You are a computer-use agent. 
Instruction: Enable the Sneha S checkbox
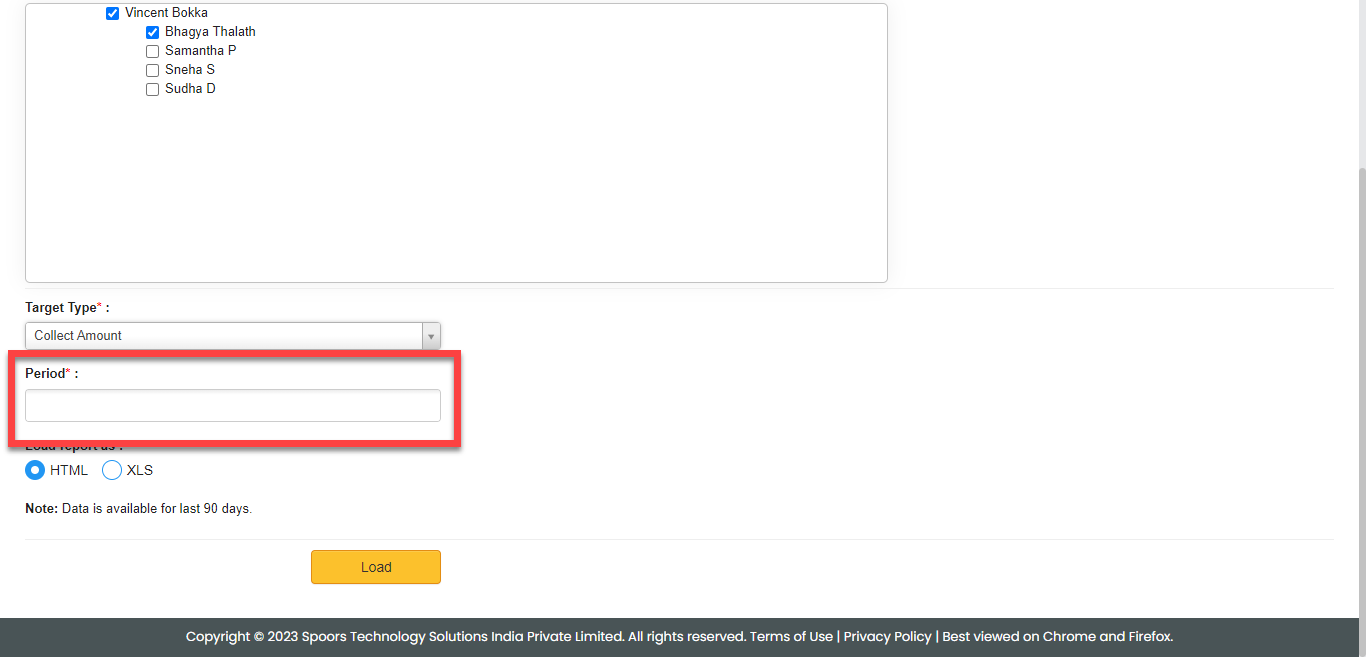[x=152, y=70]
